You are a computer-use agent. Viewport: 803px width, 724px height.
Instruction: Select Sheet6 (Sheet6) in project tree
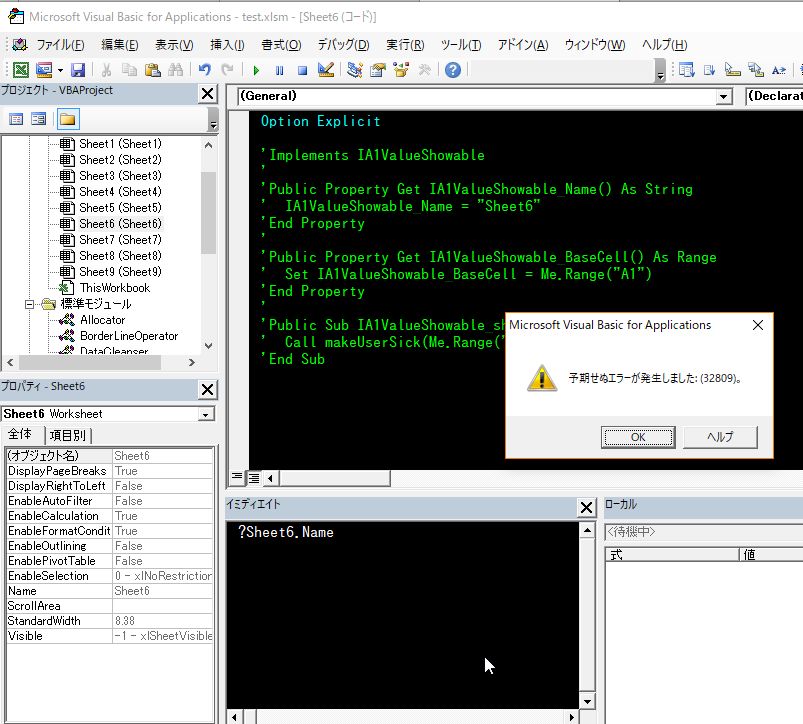click(x=120, y=224)
